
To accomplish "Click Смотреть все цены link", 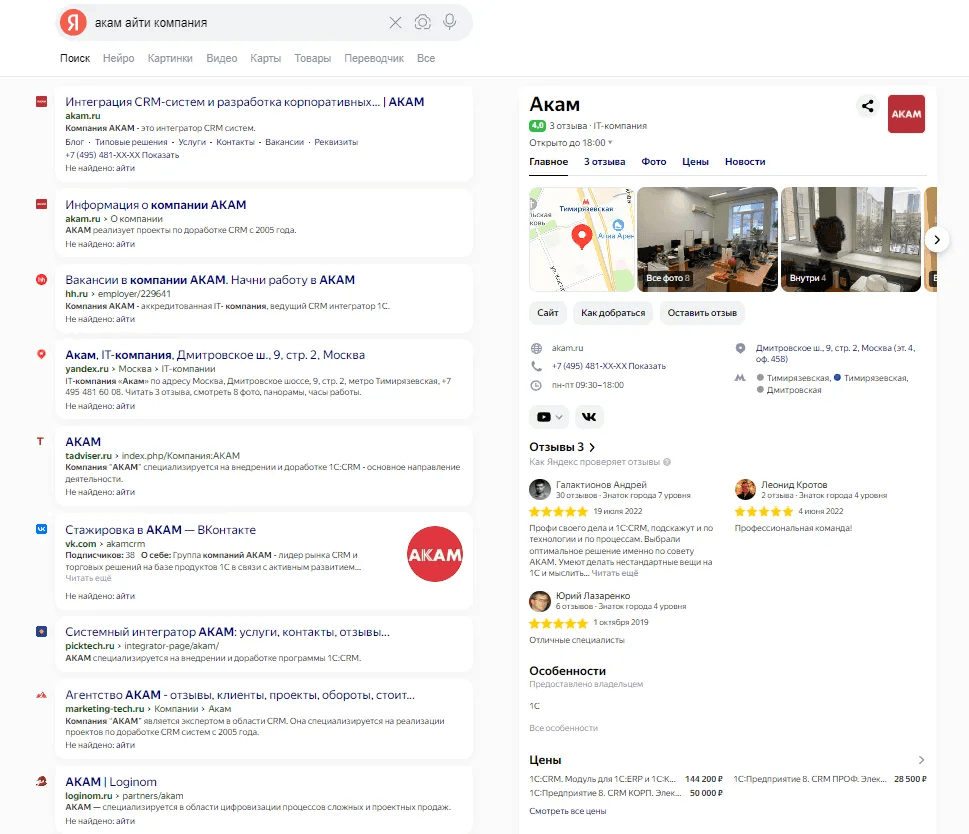I will click(x=567, y=811).
